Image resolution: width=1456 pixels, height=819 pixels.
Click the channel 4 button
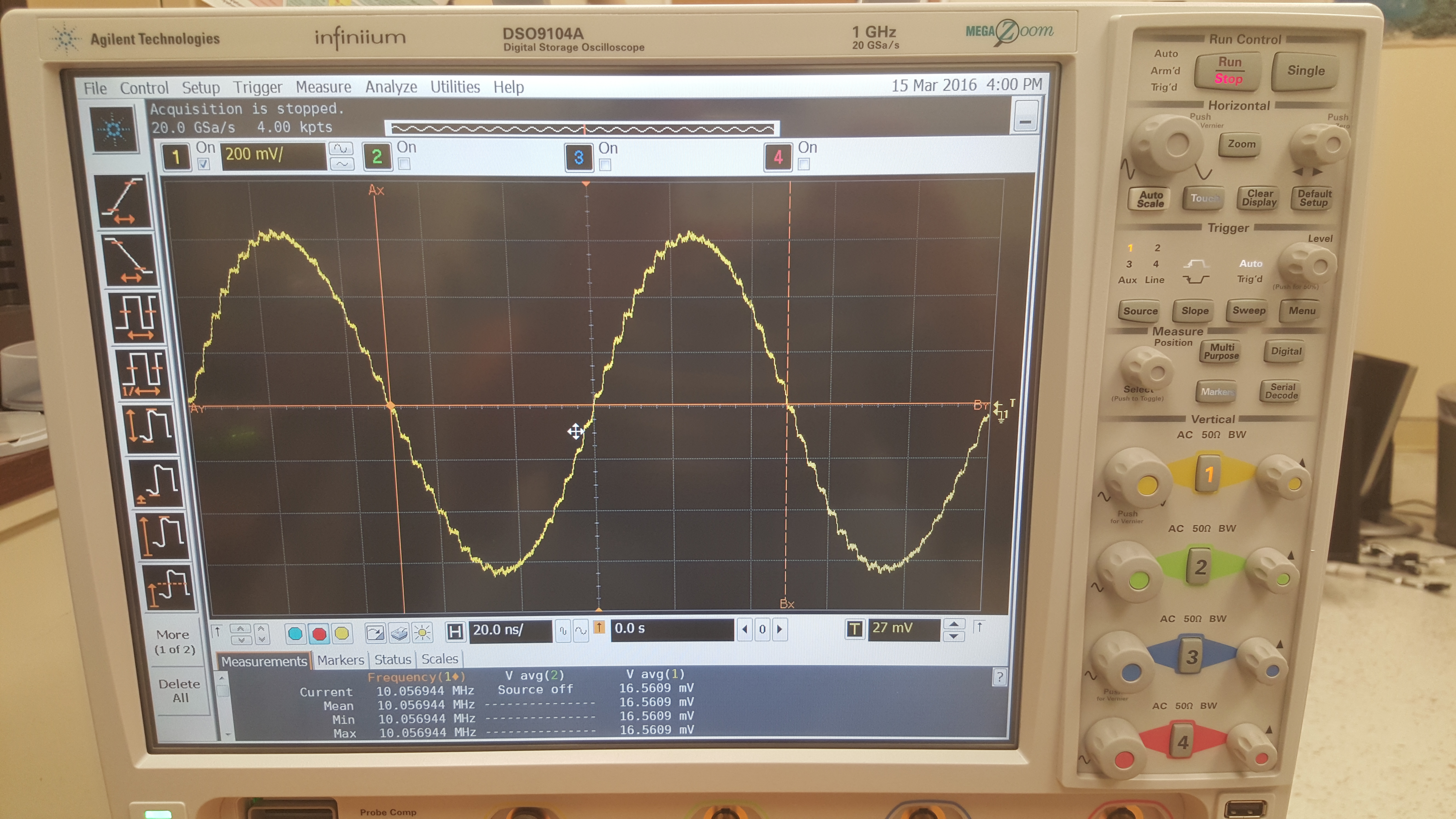[x=778, y=157]
